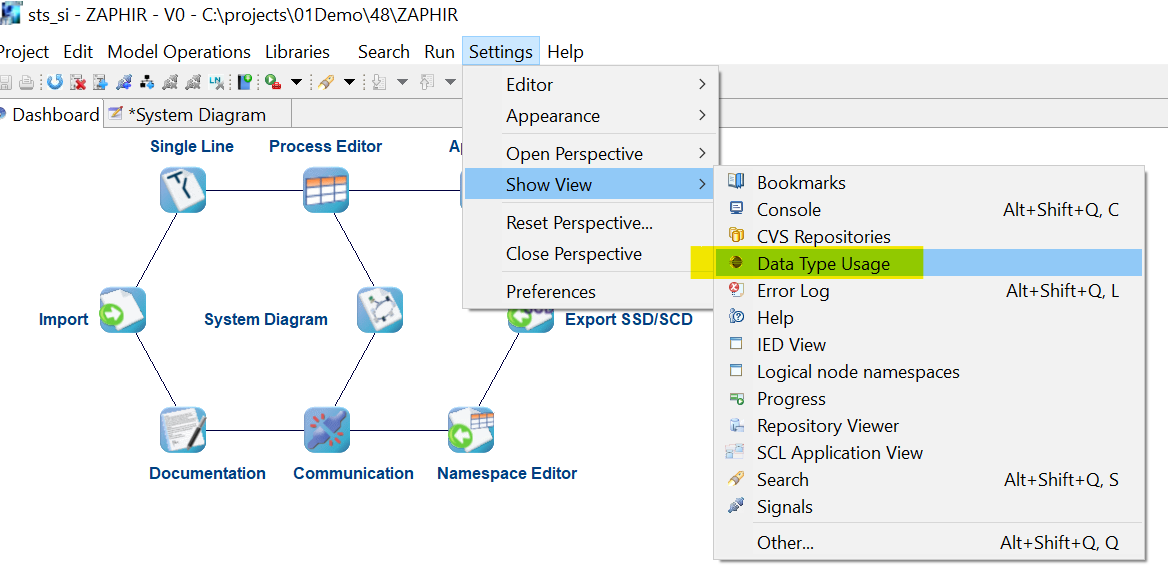This screenshot has height=577, width=1168.
Task: Expand the dropdown arrow beside the flashlight search icon
Action: pyautogui.click(x=349, y=82)
